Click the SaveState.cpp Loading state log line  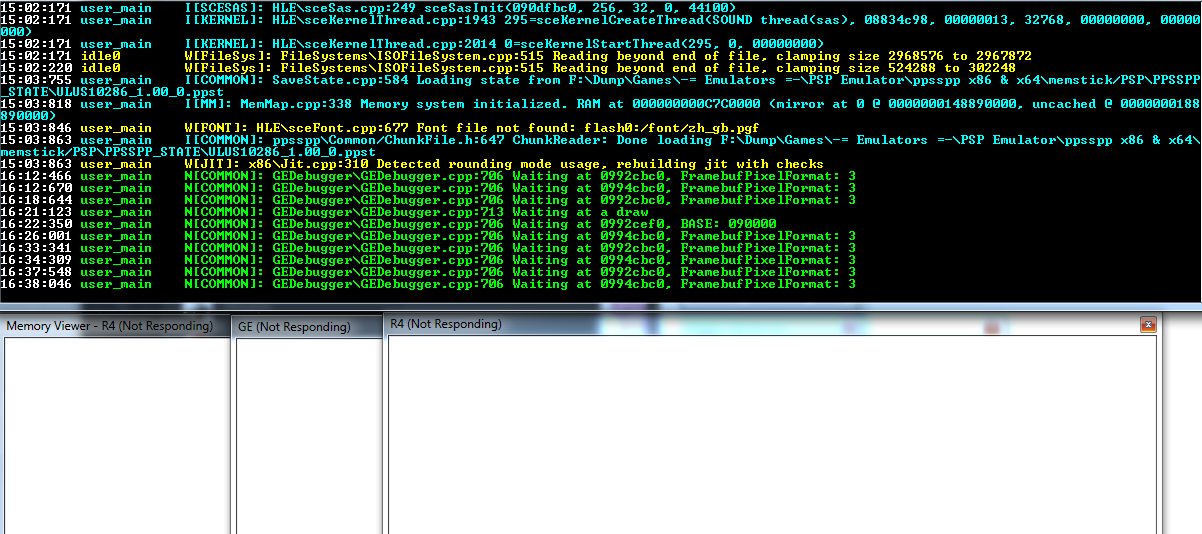pos(600,80)
